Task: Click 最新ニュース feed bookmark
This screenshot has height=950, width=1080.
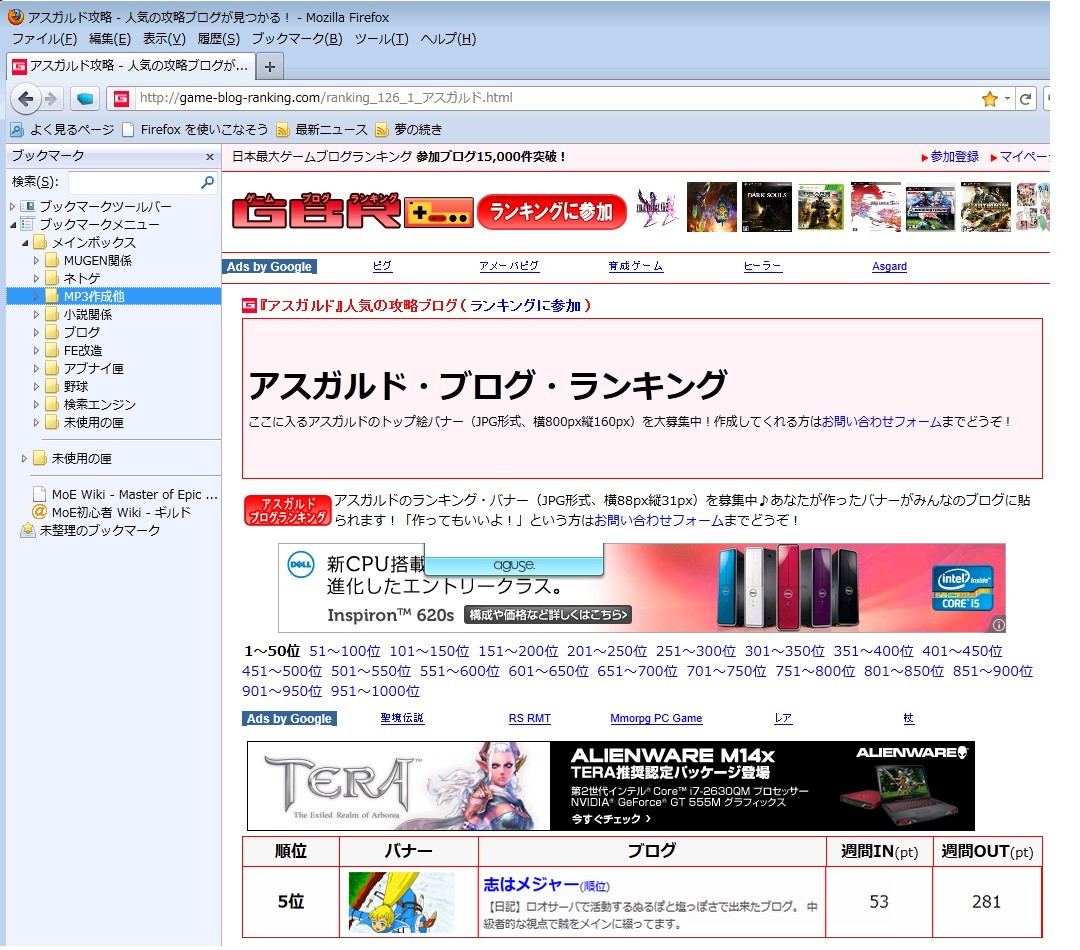Action: [322, 130]
